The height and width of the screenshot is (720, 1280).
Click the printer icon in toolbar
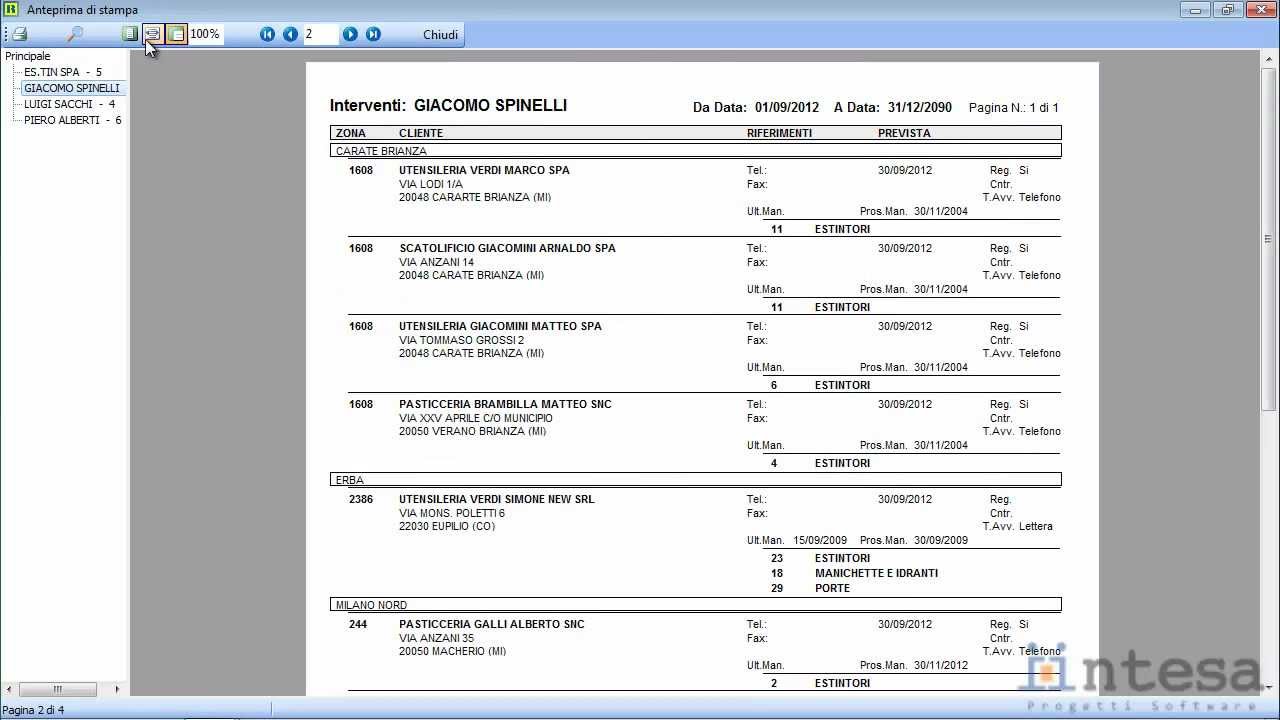point(20,34)
